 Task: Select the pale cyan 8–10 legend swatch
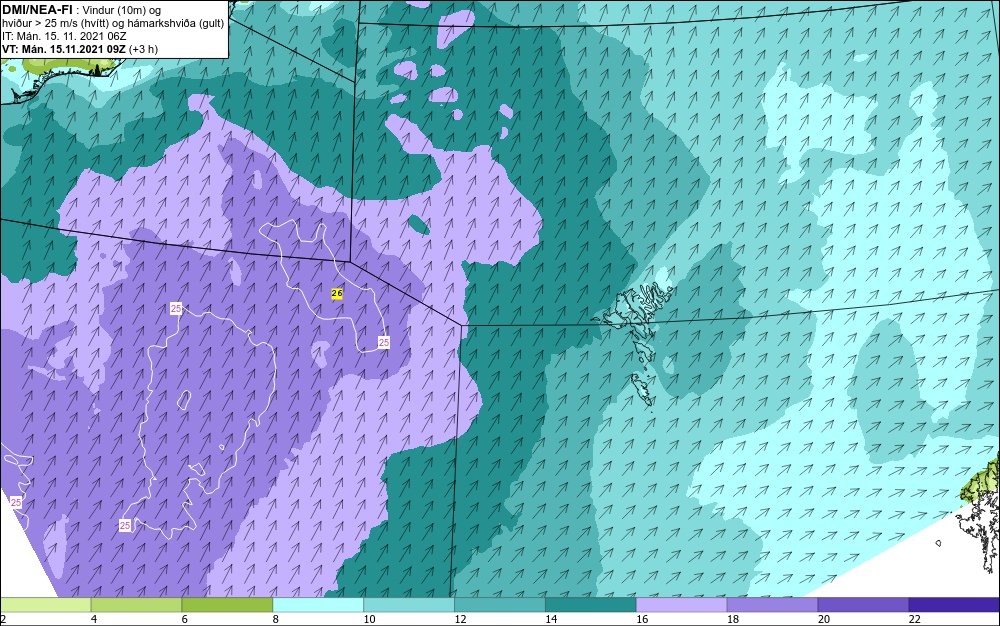[318, 605]
